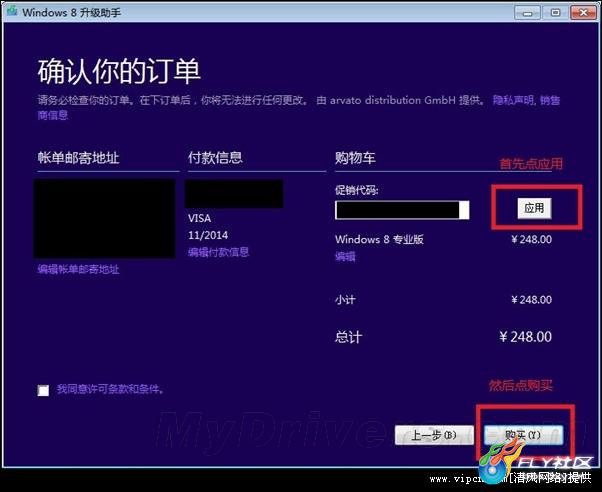Maximize the Windows 8 升级助手 window

555,13
